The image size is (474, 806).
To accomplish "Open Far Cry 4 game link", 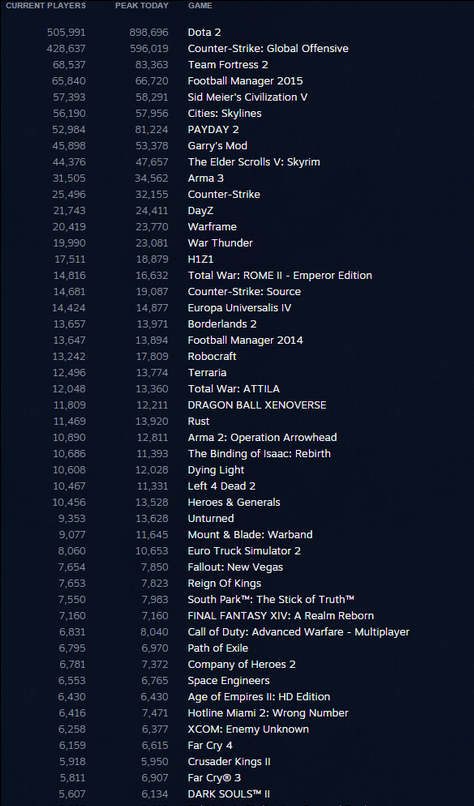I will coord(210,745).
